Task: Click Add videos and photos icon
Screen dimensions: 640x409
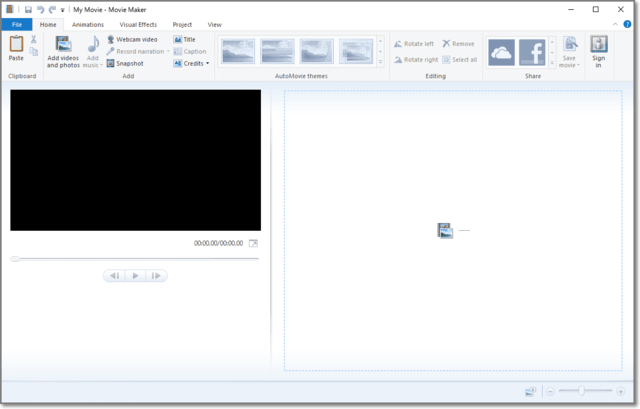Action: (62, 45)
